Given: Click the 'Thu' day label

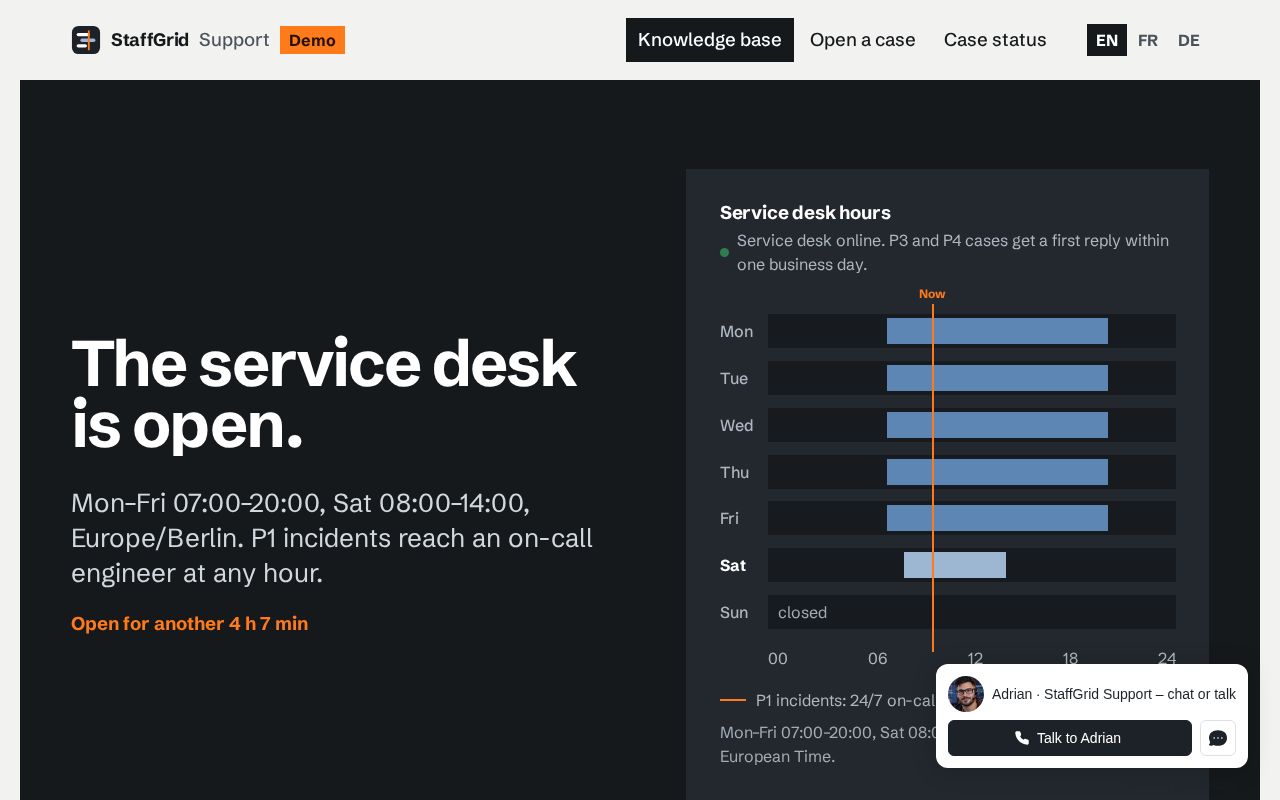Looking at the screenshot, I should click(734, 472).
